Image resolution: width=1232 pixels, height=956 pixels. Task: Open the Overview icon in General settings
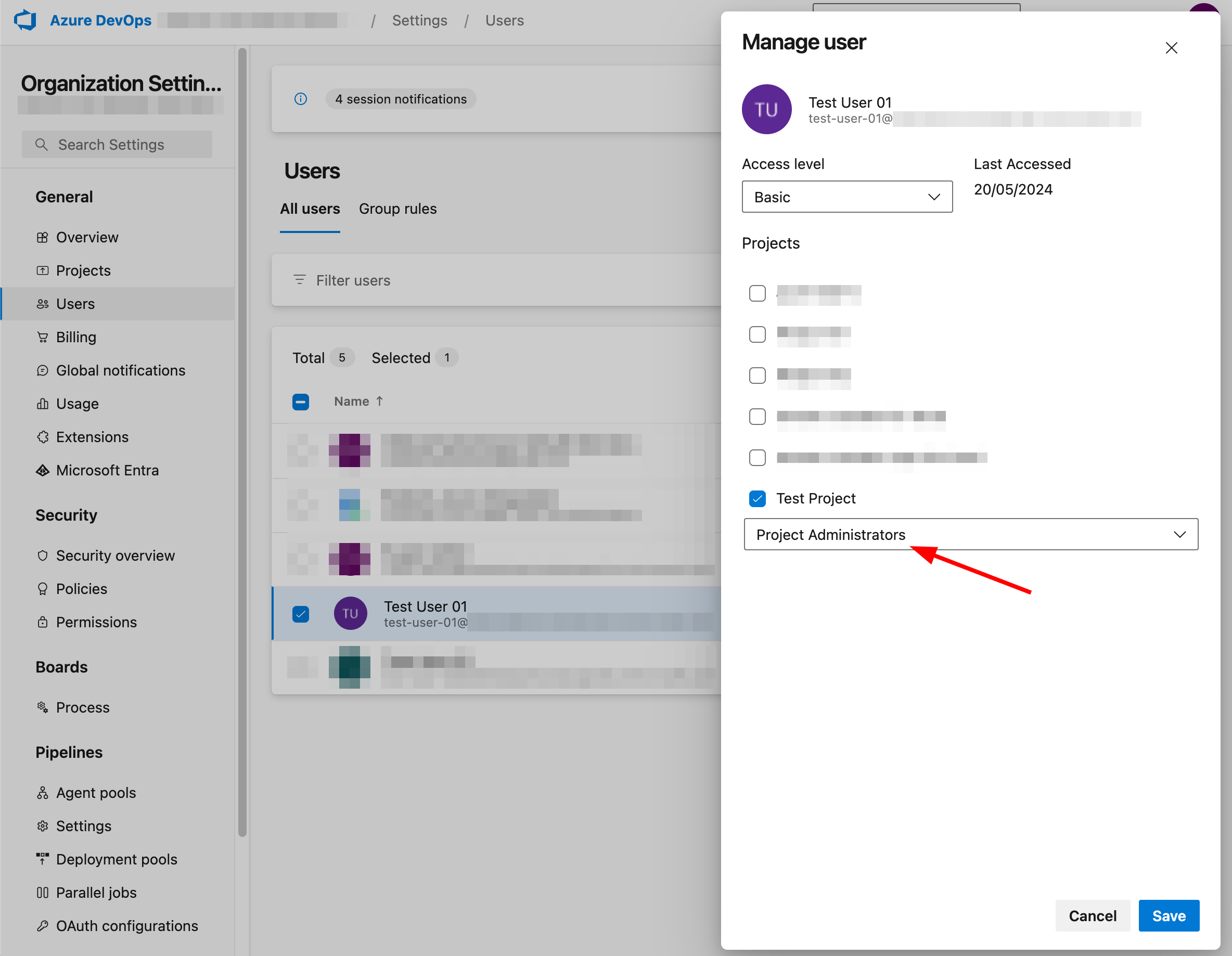point(42,238)
